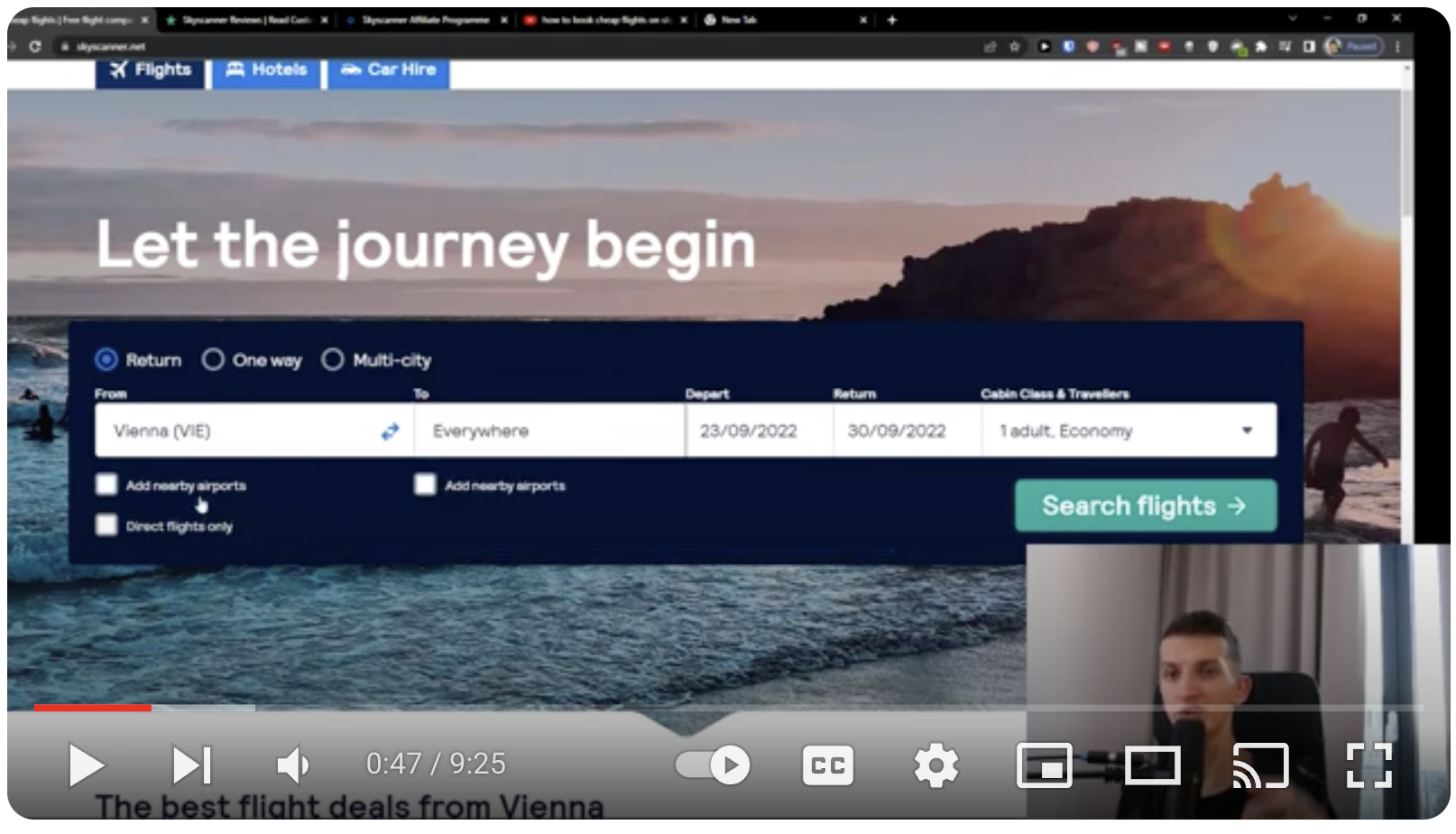Viewport: 1456px width, 834px height.
Task: Mute the video volume
Action: click(x=292, y=766)
